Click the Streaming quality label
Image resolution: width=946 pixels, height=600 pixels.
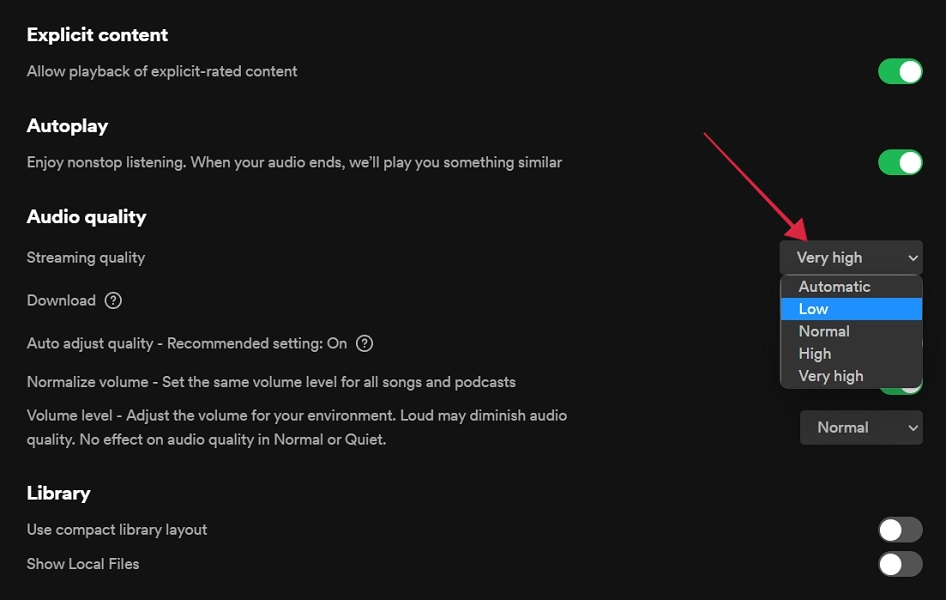pyautogui.click(x=85, y=257)
